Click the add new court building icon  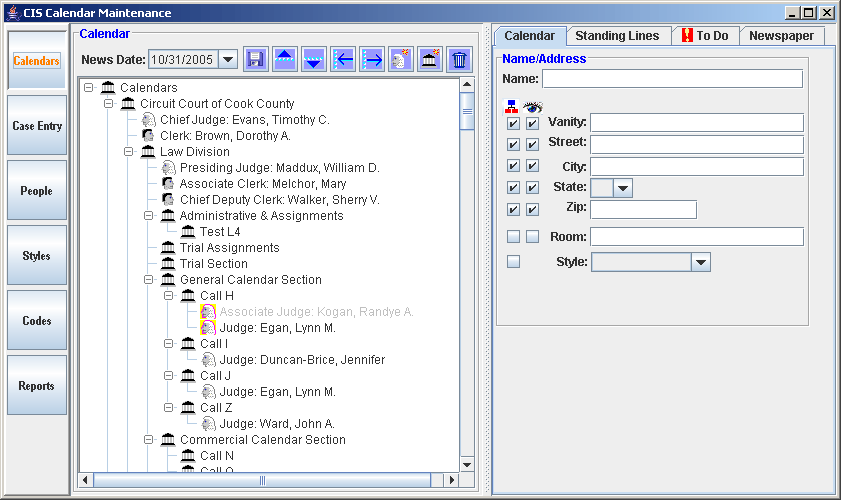point(430,59)
